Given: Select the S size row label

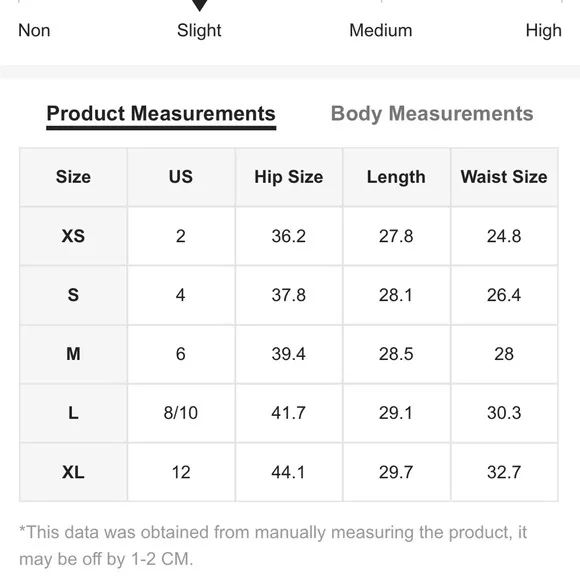Looking at the screenshot, I should coord(73,295).
